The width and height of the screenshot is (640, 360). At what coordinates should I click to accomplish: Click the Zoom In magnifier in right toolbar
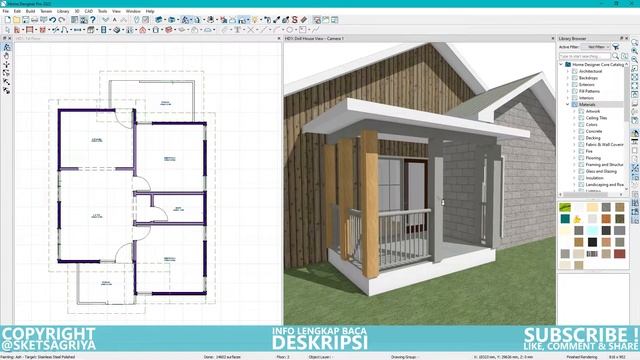(635, 51)
